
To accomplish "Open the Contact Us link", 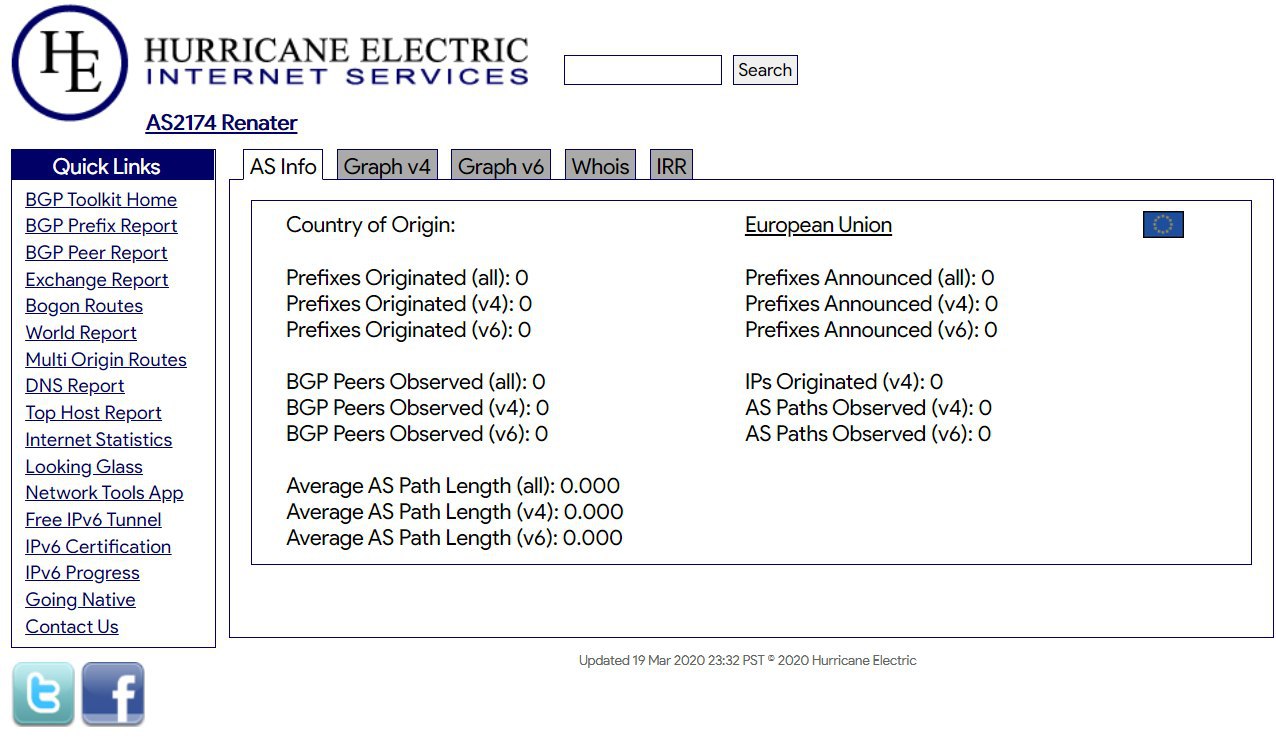I will point(72,627).
